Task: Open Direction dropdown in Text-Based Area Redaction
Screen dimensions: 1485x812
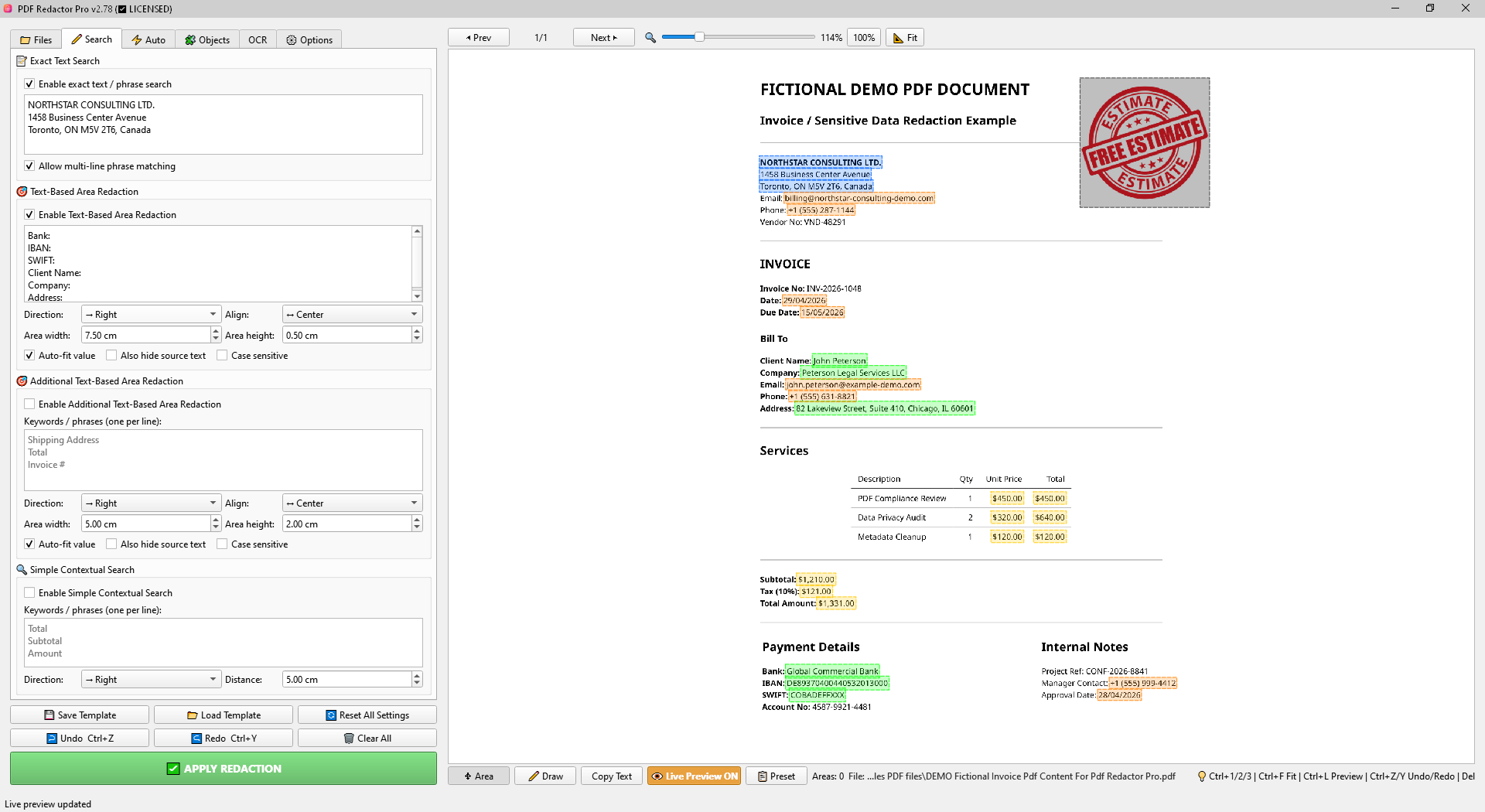Action: click(x=151, y=315)
